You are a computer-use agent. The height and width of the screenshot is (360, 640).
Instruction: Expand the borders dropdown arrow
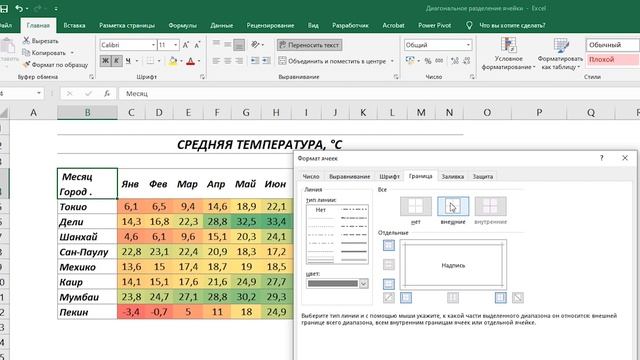click(159, 61)
